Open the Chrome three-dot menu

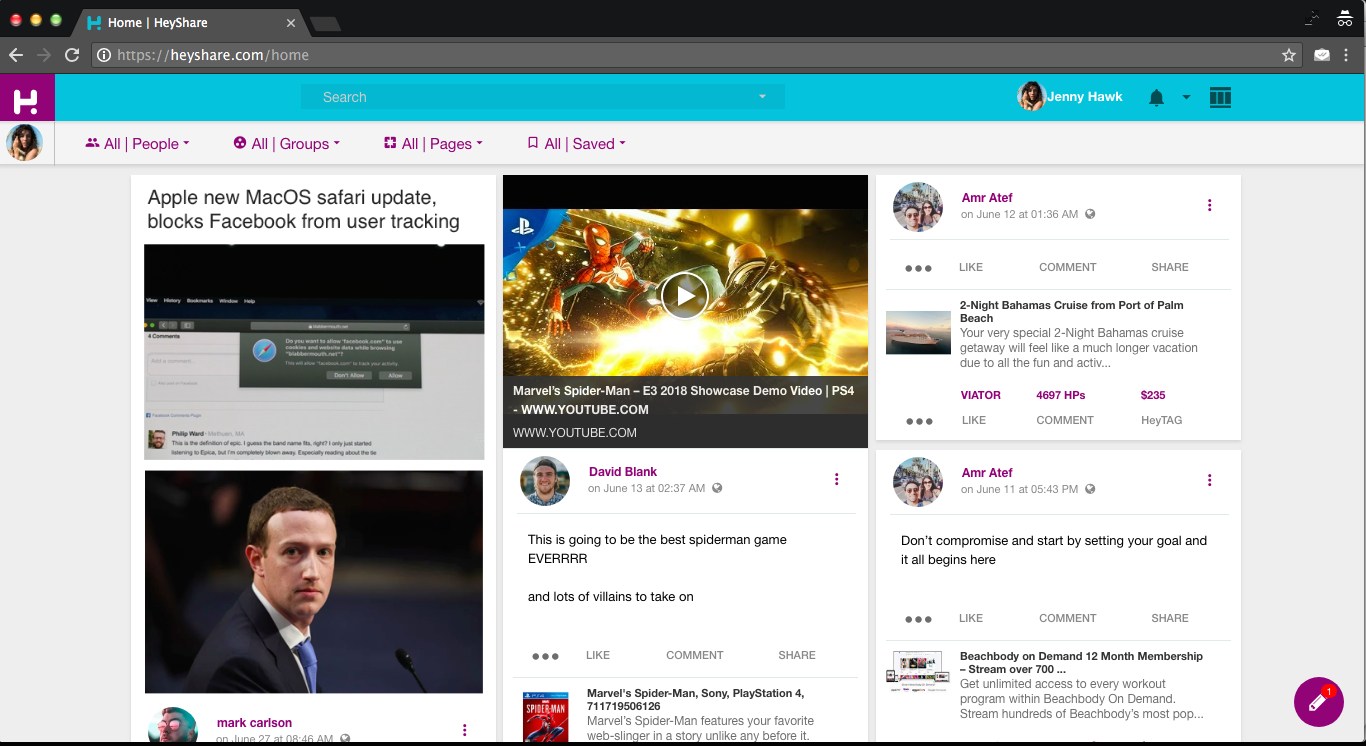click(1347, 55)
